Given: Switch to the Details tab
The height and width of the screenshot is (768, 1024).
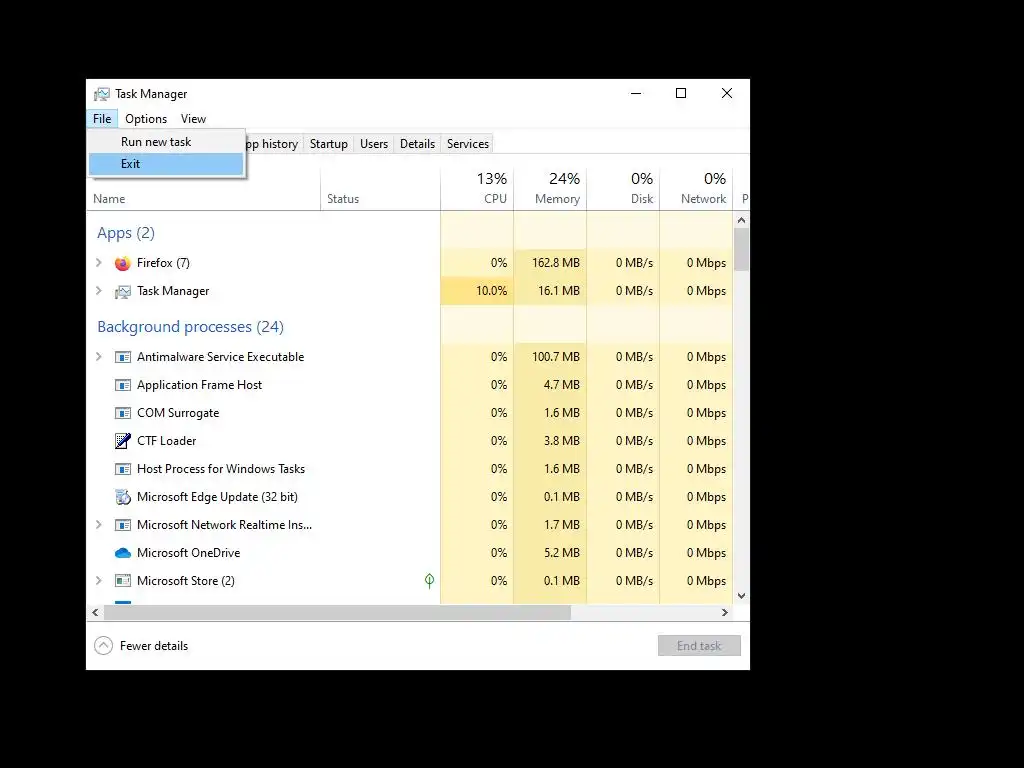Looking at the screenshot, I should 417,144.
